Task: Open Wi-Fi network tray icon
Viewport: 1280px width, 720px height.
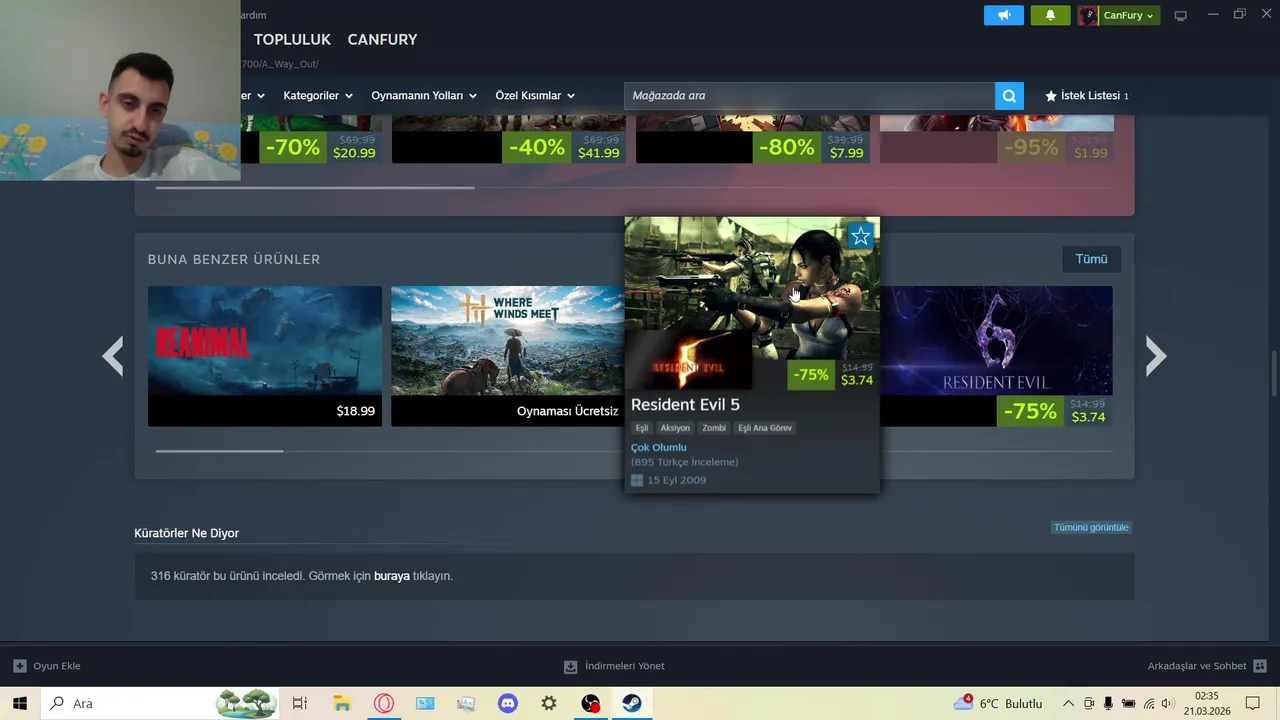Action: point(1148,703)
